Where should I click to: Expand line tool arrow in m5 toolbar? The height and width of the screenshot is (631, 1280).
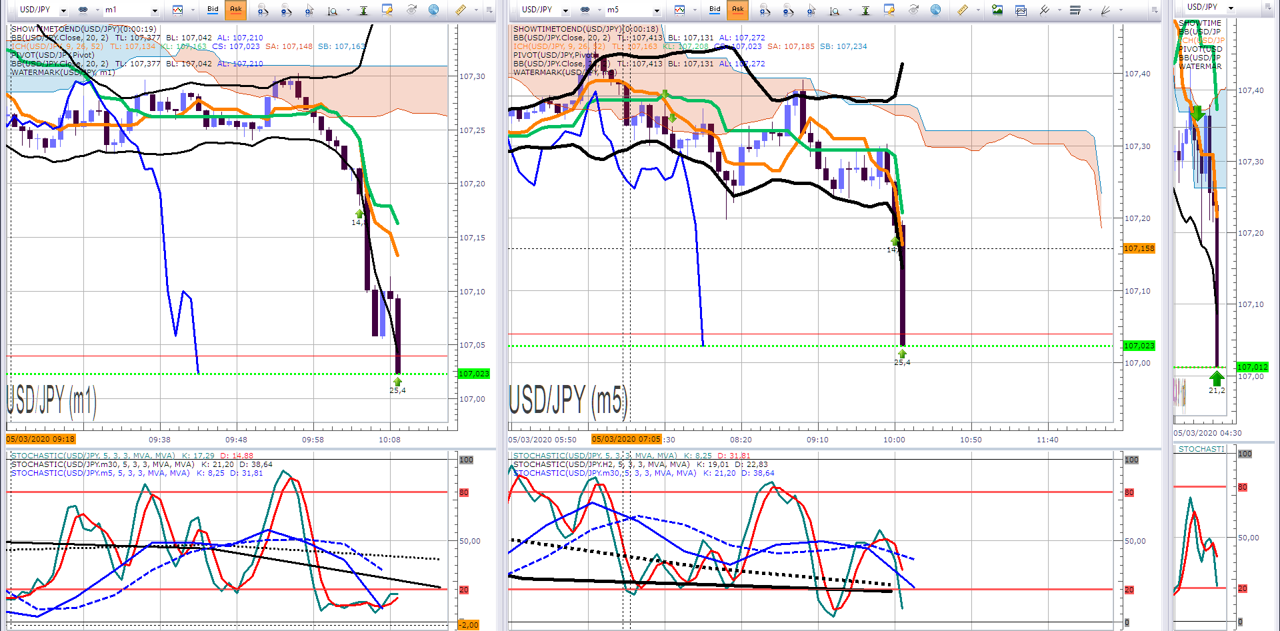(x=1060, y=10)
